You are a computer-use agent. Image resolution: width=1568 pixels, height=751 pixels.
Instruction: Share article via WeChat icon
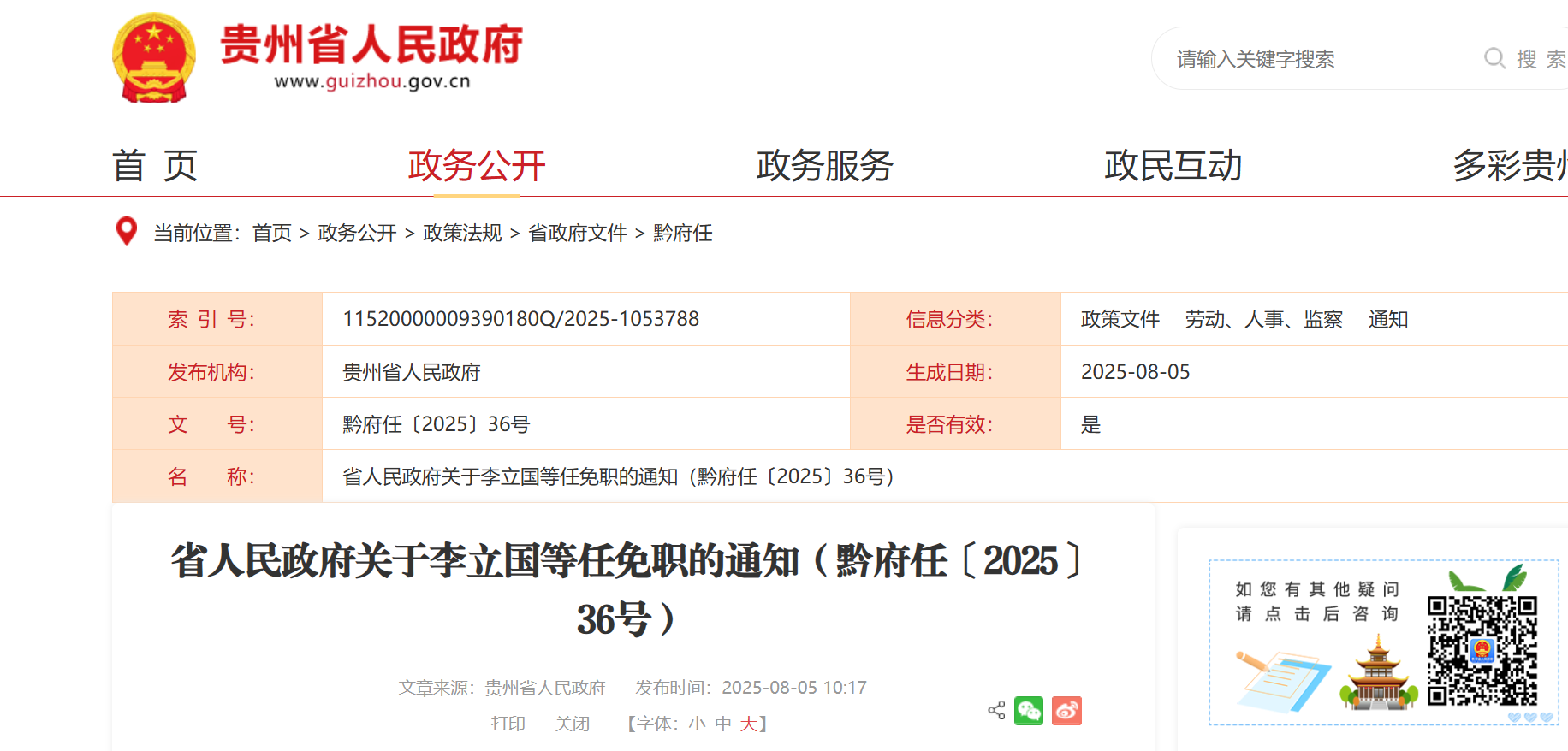[1029, 710]
